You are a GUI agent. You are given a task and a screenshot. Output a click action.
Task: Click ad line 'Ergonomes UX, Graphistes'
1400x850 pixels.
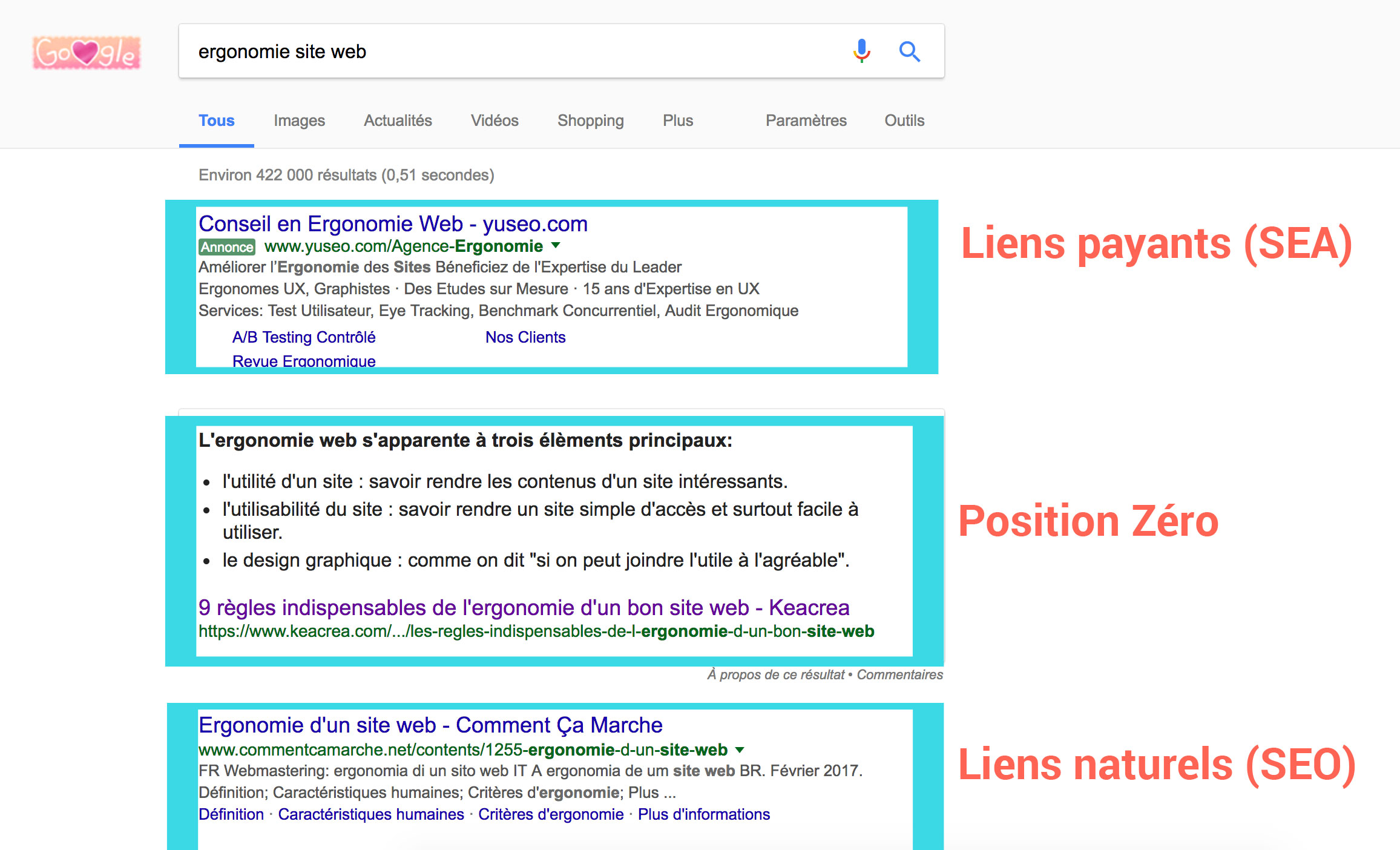479,289
